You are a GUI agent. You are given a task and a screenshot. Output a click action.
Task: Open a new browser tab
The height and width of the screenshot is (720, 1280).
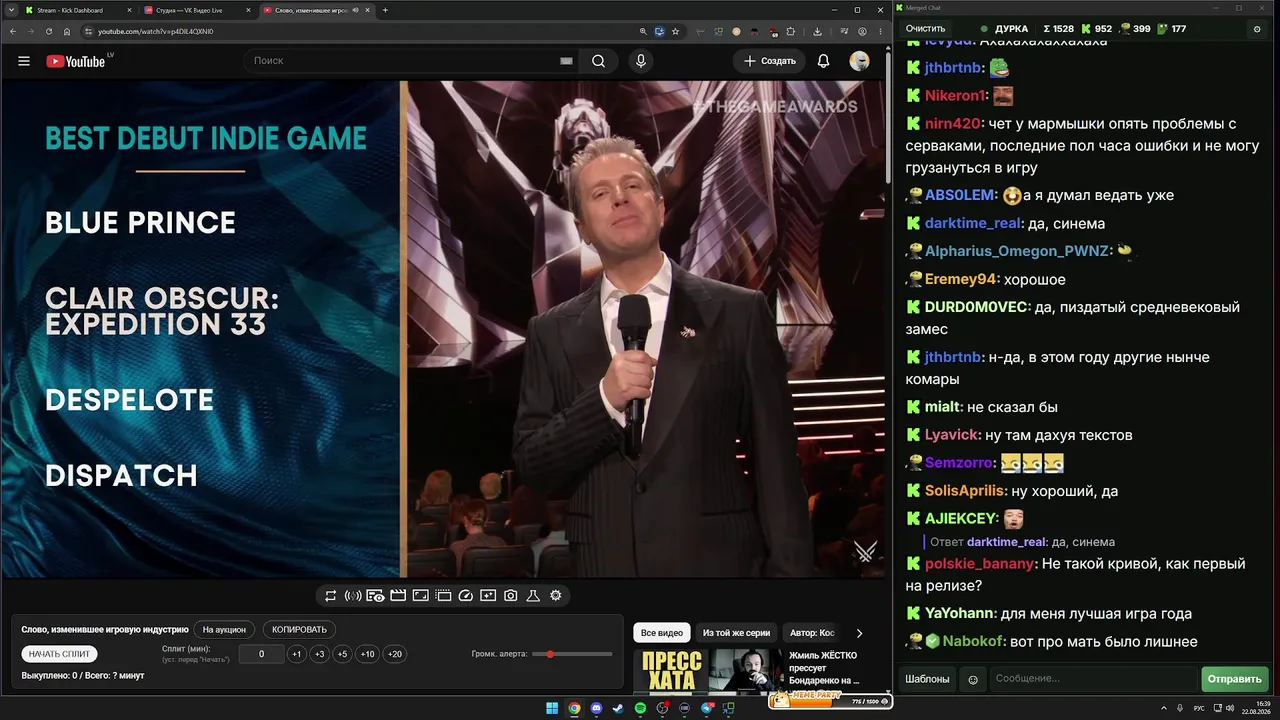click(385, 10)
